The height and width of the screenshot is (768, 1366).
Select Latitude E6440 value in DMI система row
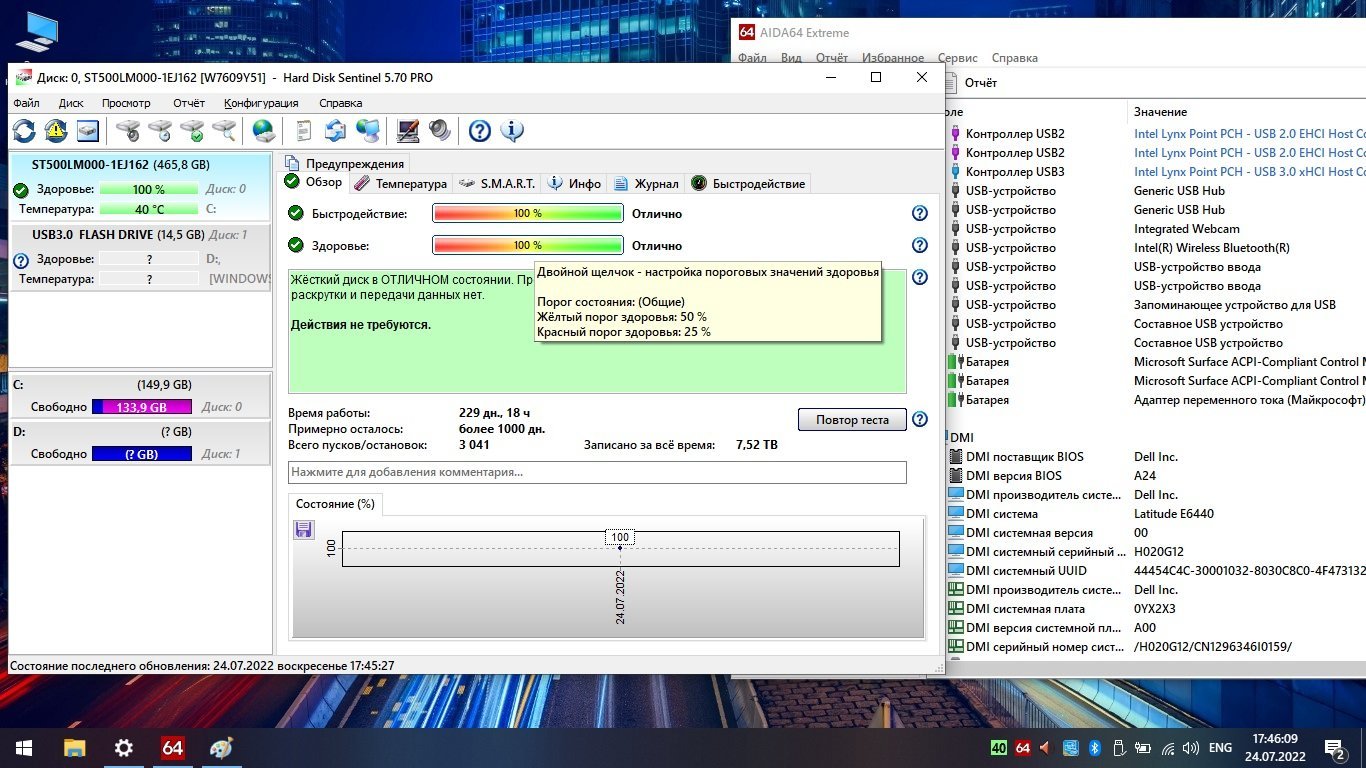pos(1176,514)
